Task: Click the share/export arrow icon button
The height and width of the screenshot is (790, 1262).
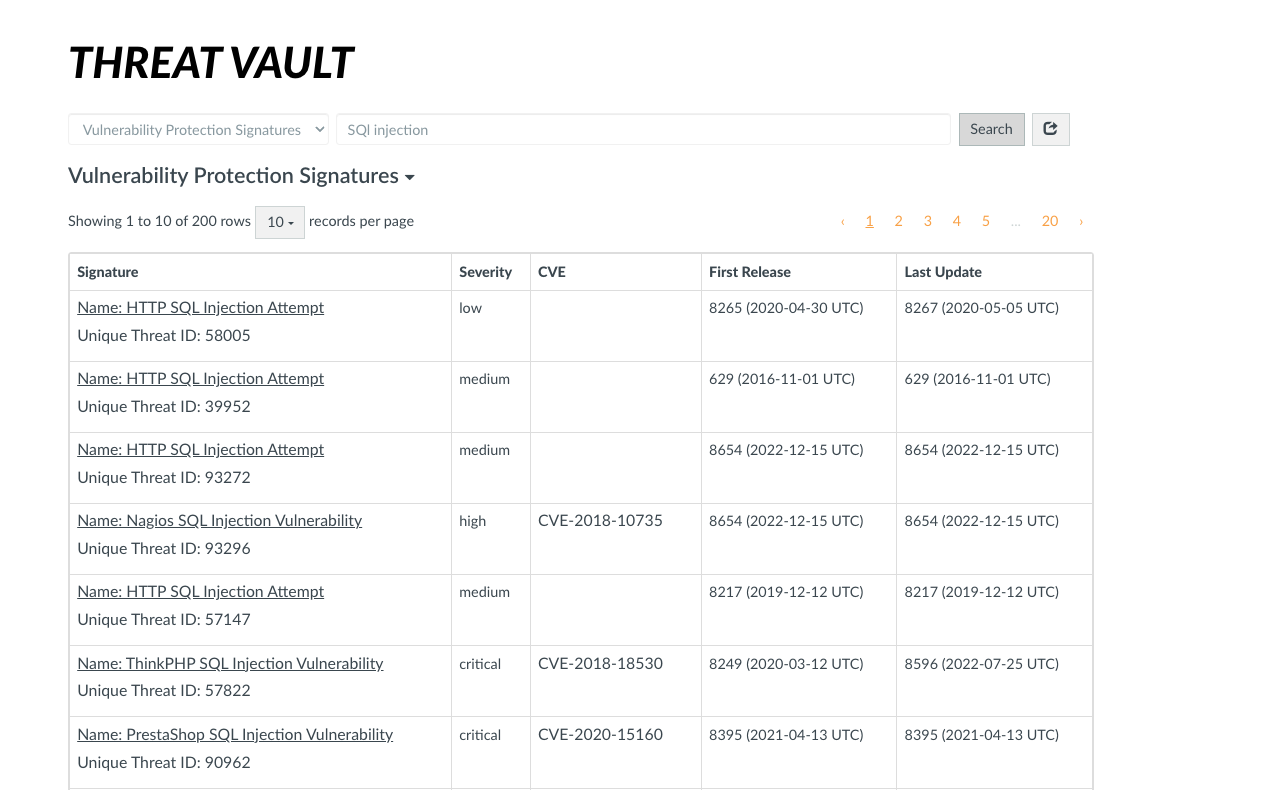Action: tap(1050, 129)
